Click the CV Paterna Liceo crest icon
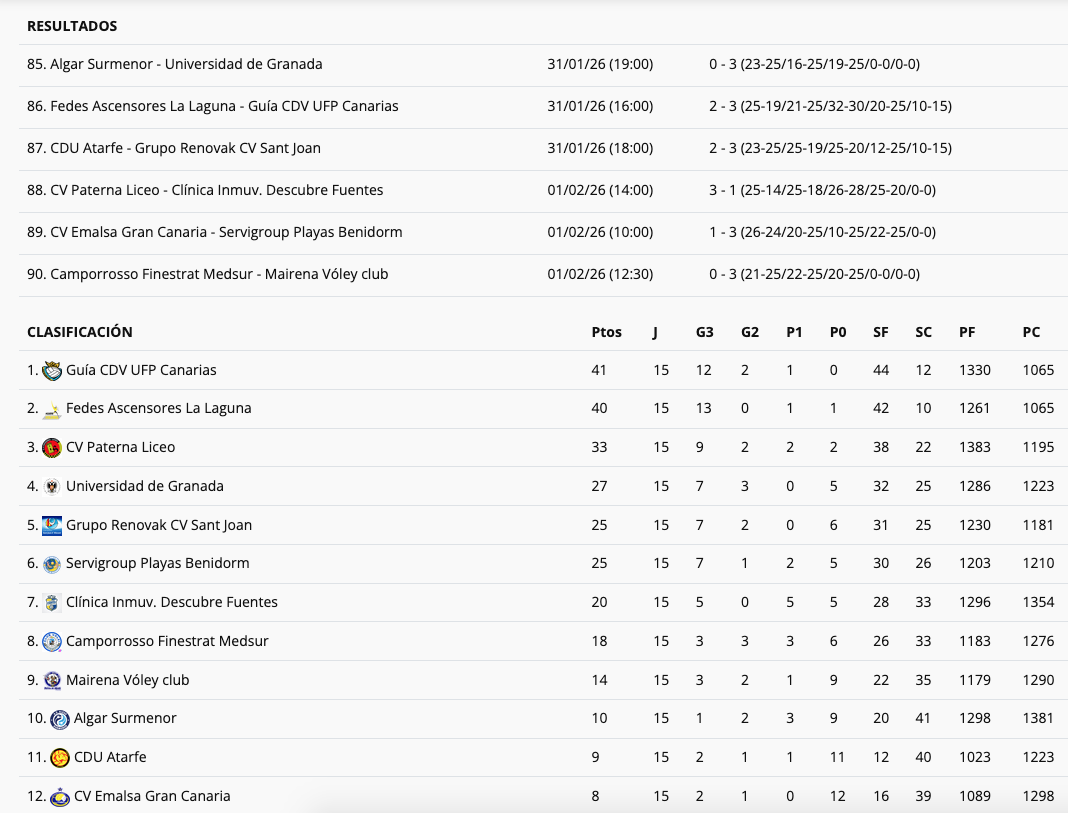 coord(52,448)
